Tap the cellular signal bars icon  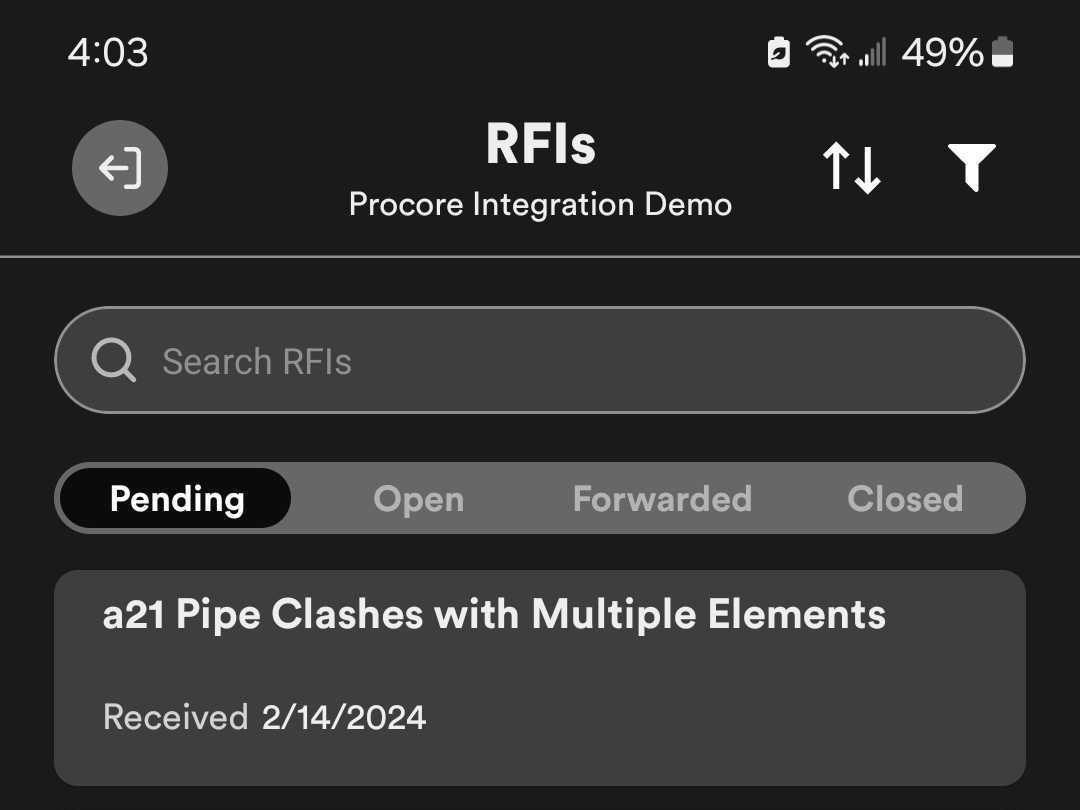click(872, 52)
